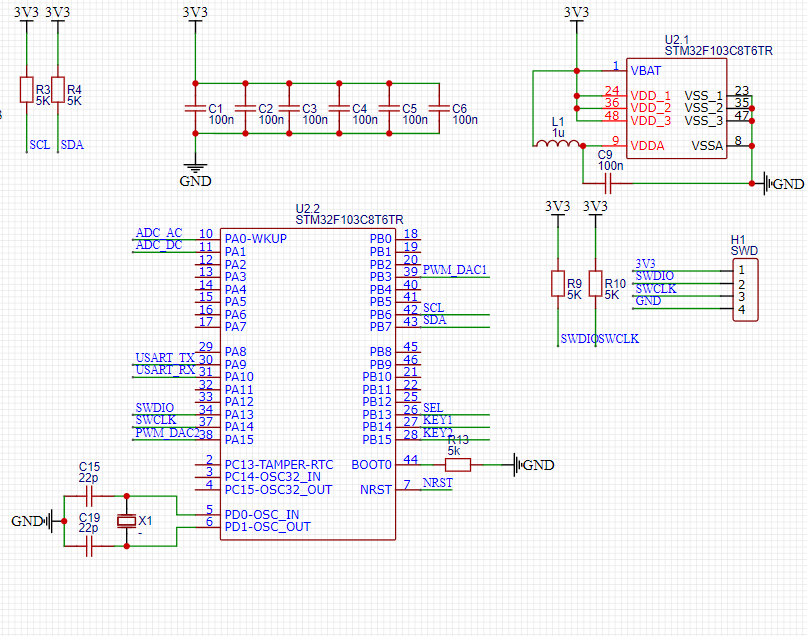Click pull-up resistor R10

pos(596,284)
